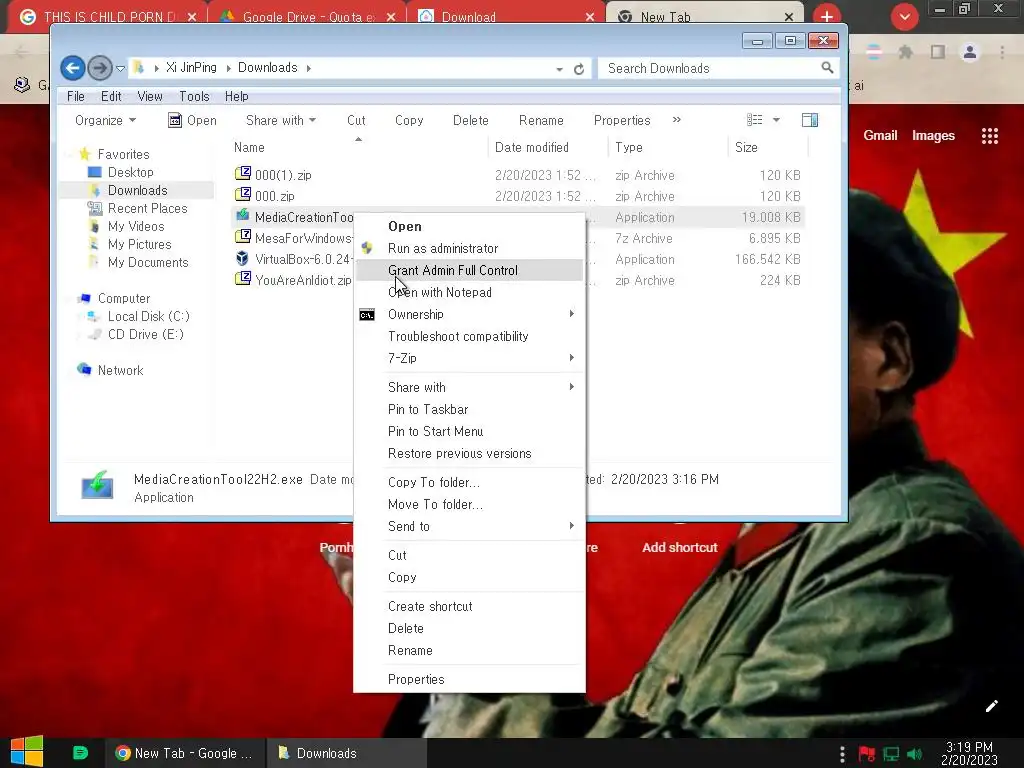The height and width of the screenshot is (768, 1024).
Task: Click the toolbar Delete button
Action: point(471,120)
